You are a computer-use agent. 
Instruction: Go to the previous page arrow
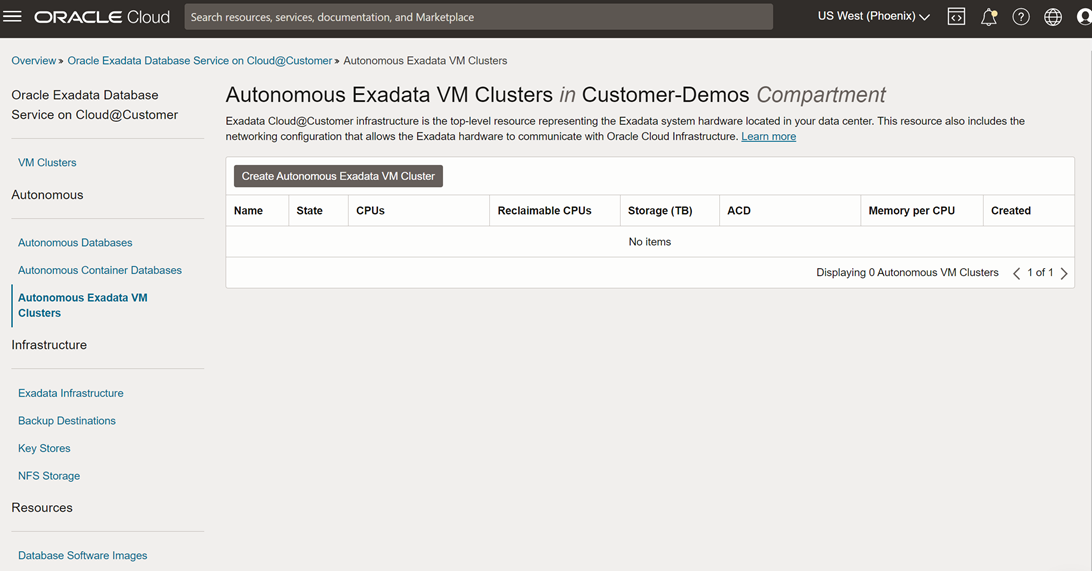1016,273
